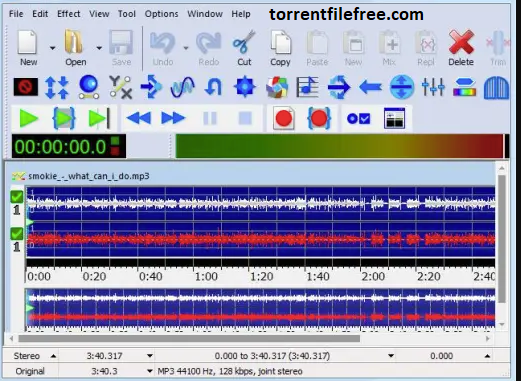The image size is (521, 381).
Task: Click the Stop square button
Action: coord(245,118)
